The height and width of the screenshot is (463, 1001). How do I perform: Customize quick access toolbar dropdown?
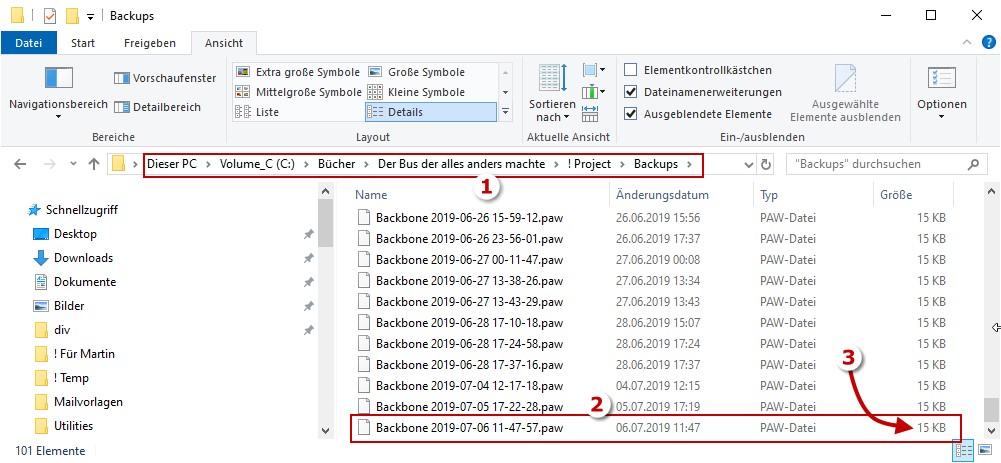[x=91, y=16]
